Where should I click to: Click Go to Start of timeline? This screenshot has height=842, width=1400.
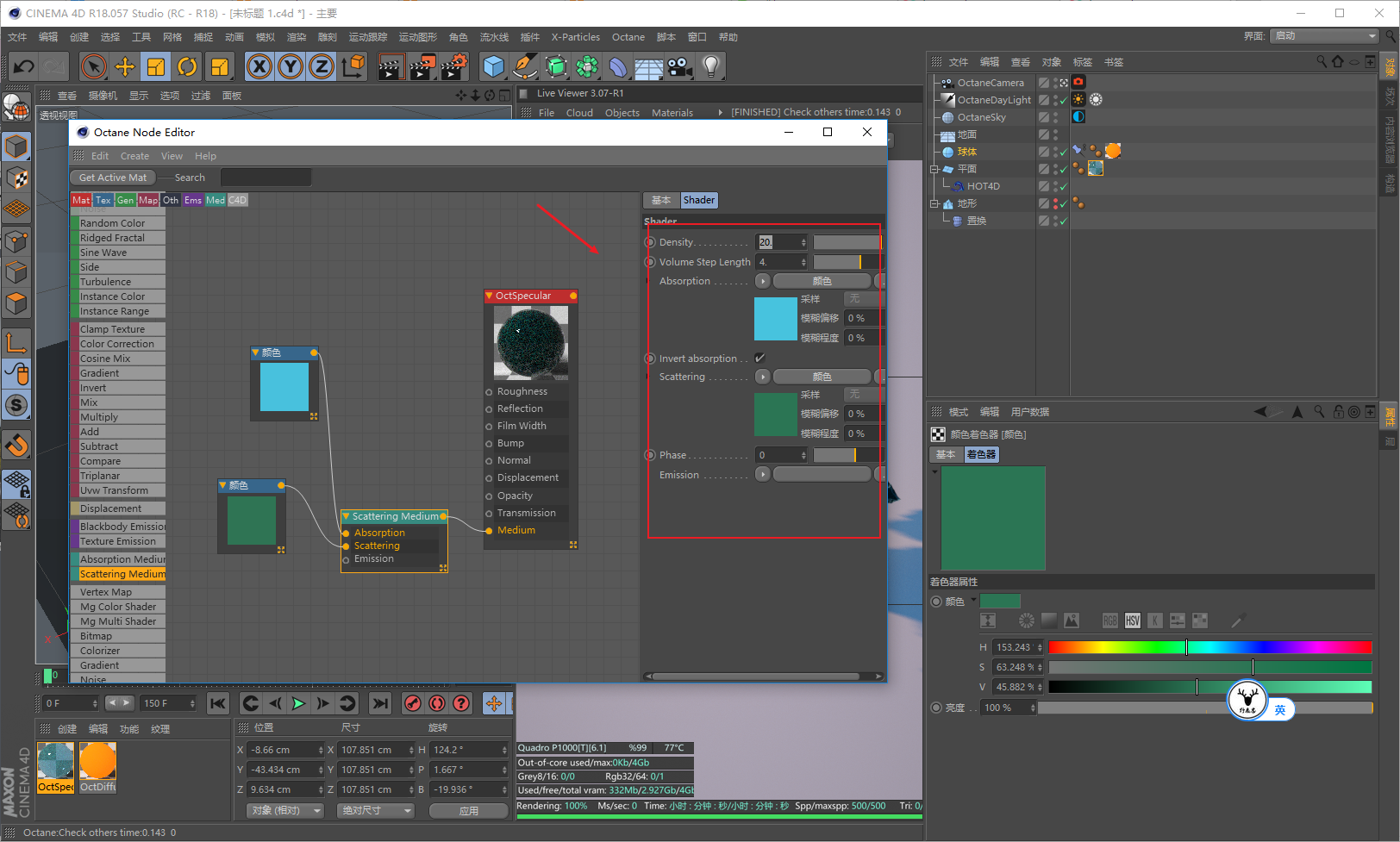(x=218, y=703)
